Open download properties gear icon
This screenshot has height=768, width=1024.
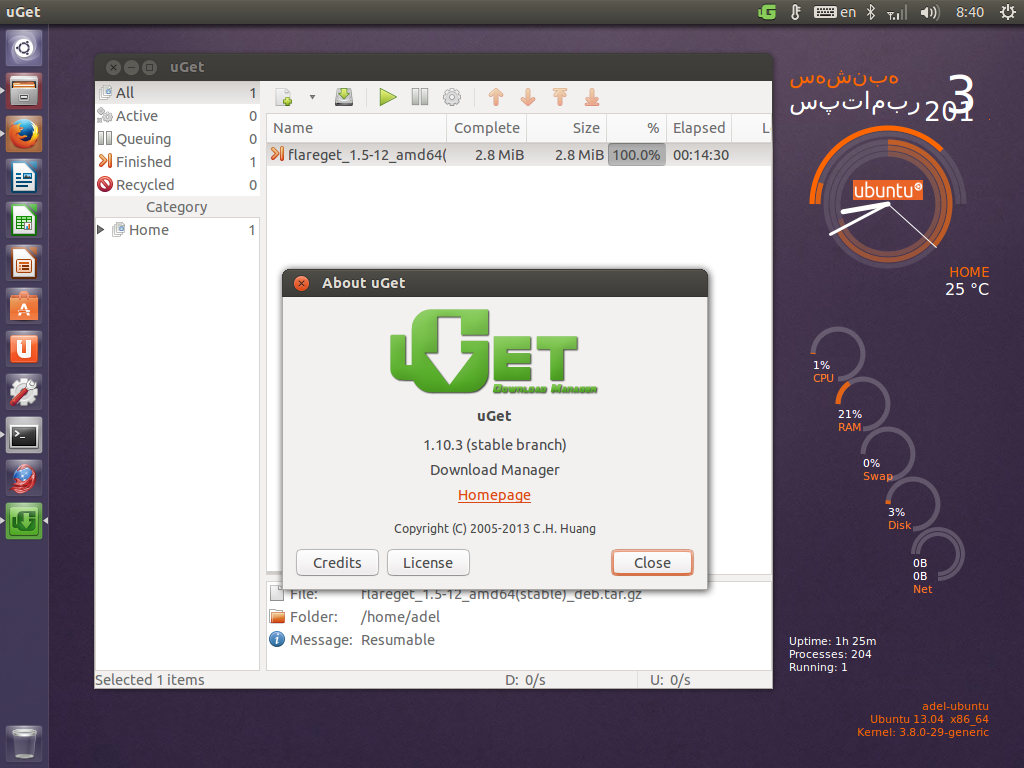click(x=452, y=97)
